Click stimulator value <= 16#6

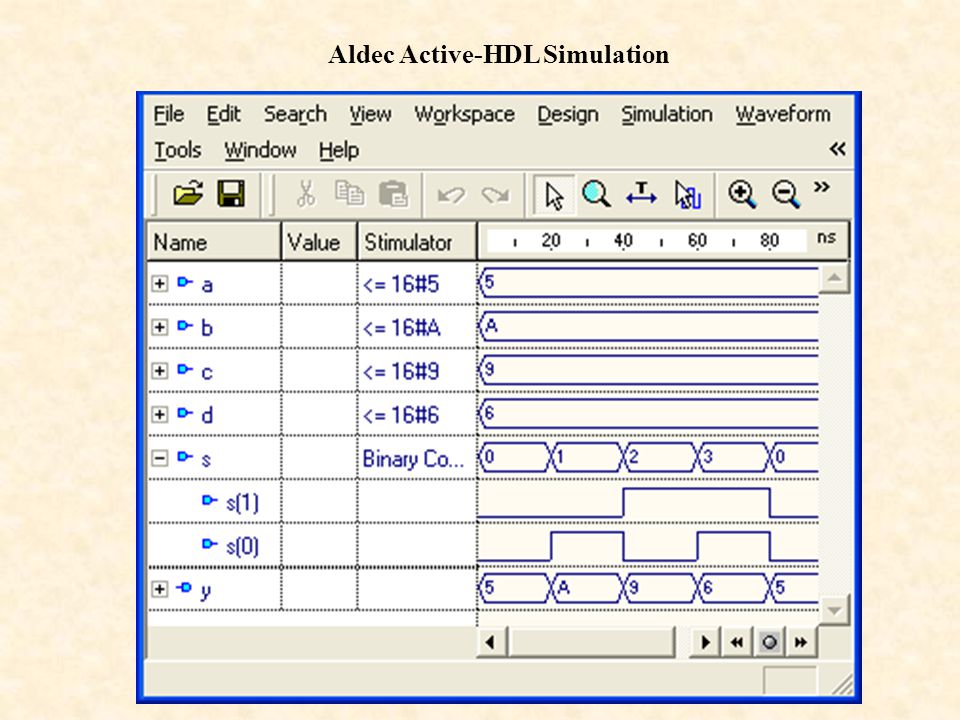click(x=401, y=415)
